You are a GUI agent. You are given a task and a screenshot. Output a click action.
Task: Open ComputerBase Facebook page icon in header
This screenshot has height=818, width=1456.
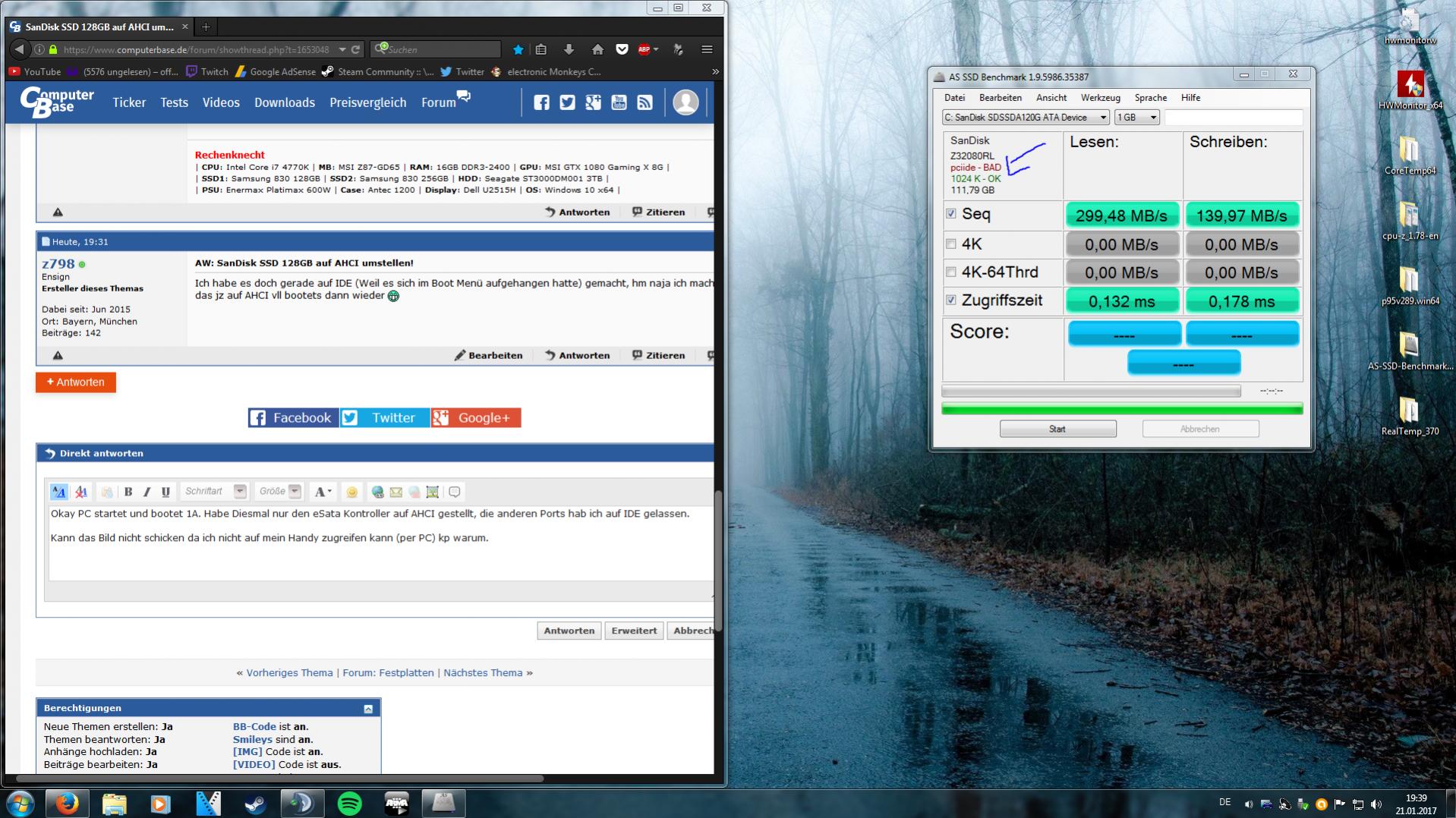[541, 102]
